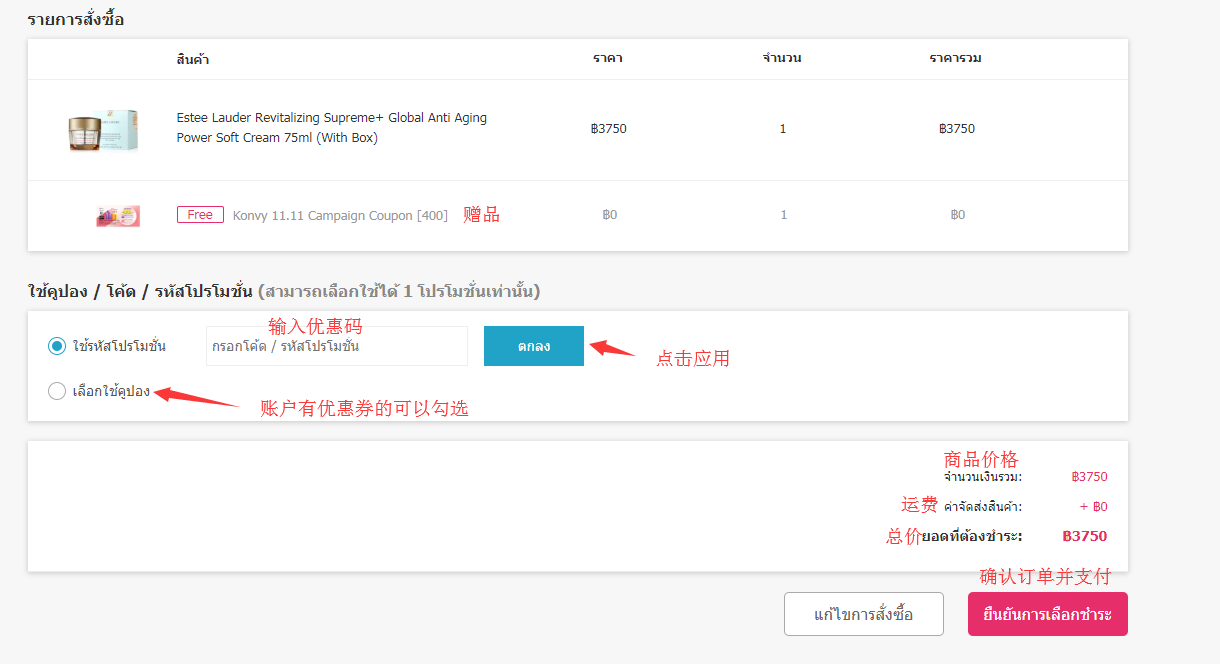
Task: Click the ราคารวม column header
Action: [955, 58]
